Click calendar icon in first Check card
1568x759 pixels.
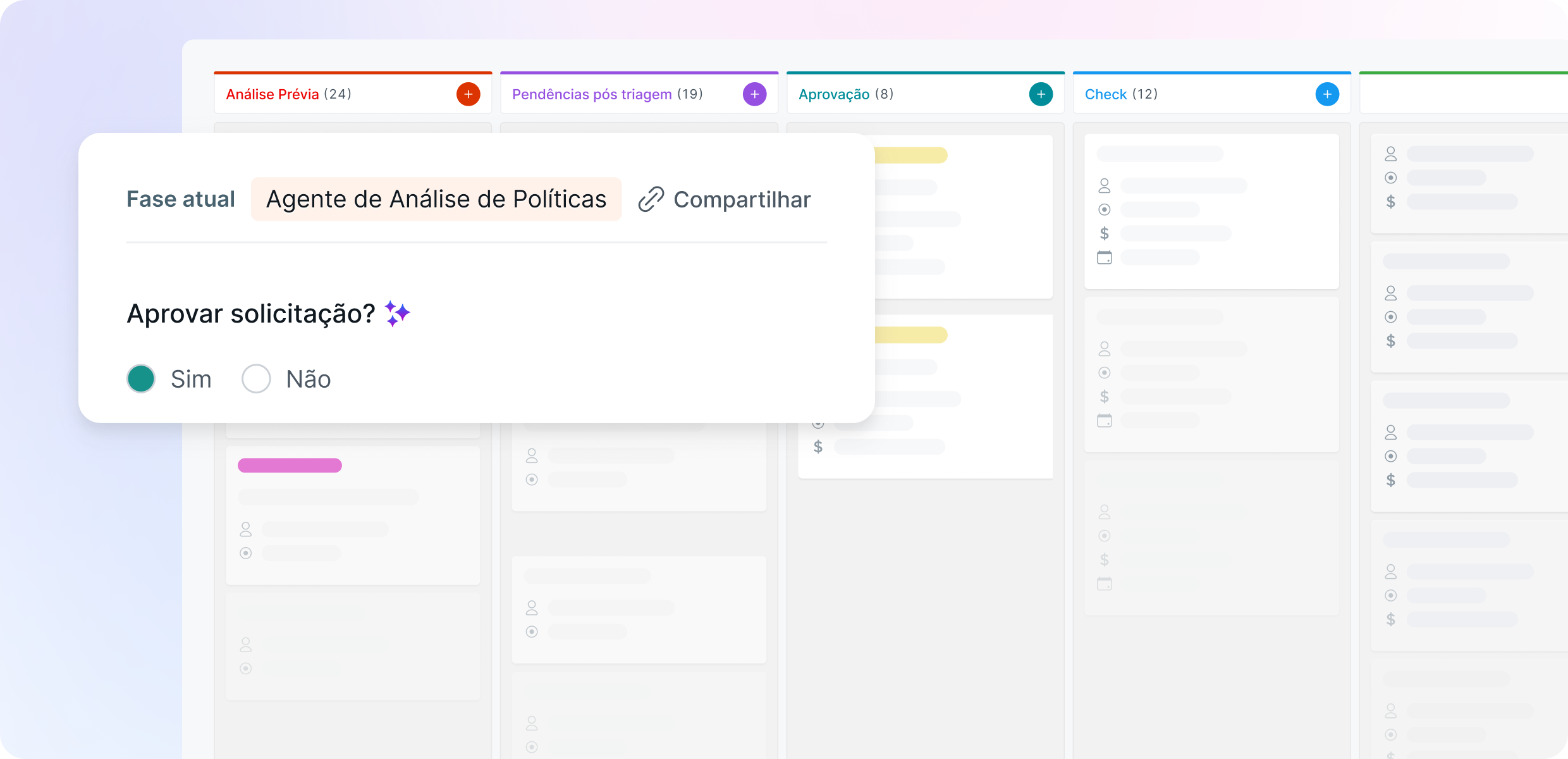[1104, 257]
